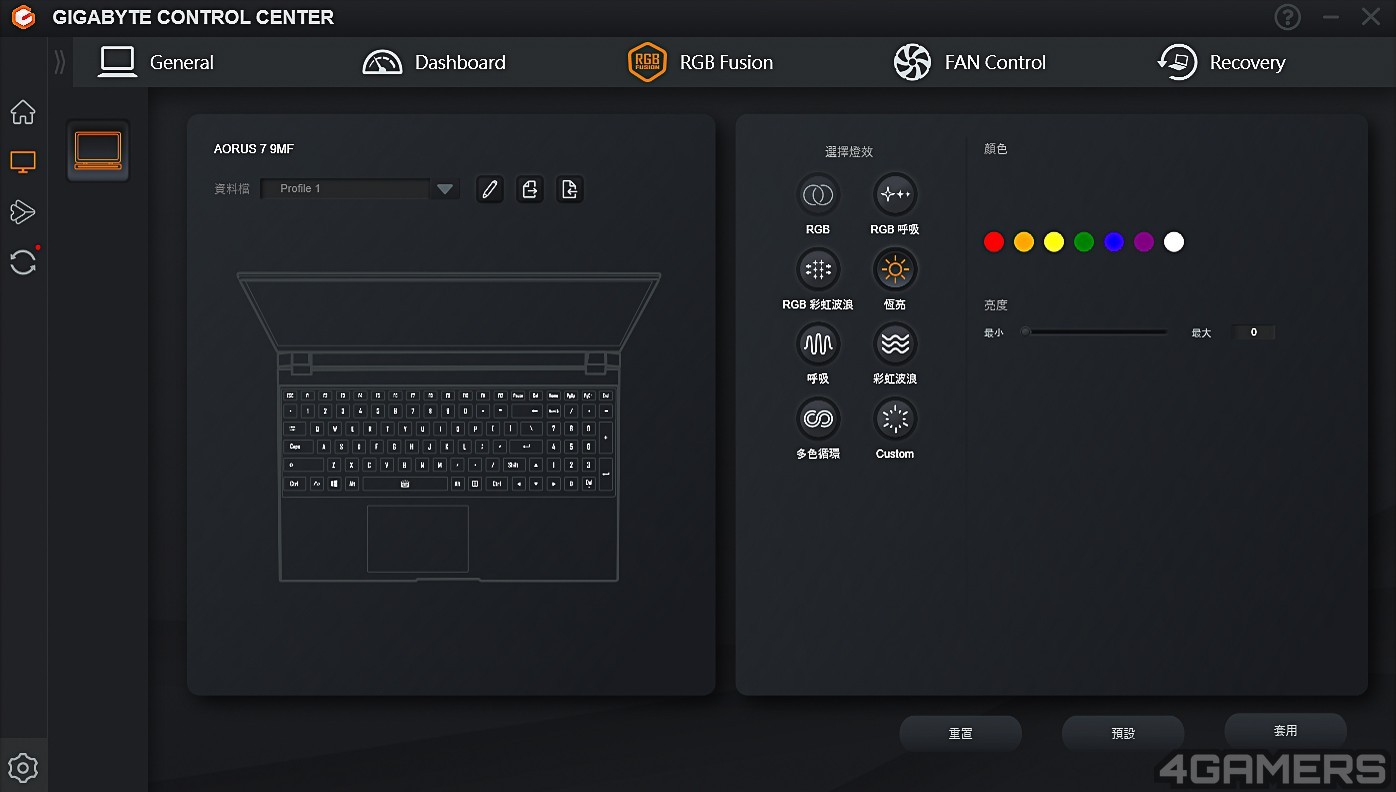Open the Home sidebar icon
The width and height of the screenshot is (1396, 792).
(x=23, y=112)
